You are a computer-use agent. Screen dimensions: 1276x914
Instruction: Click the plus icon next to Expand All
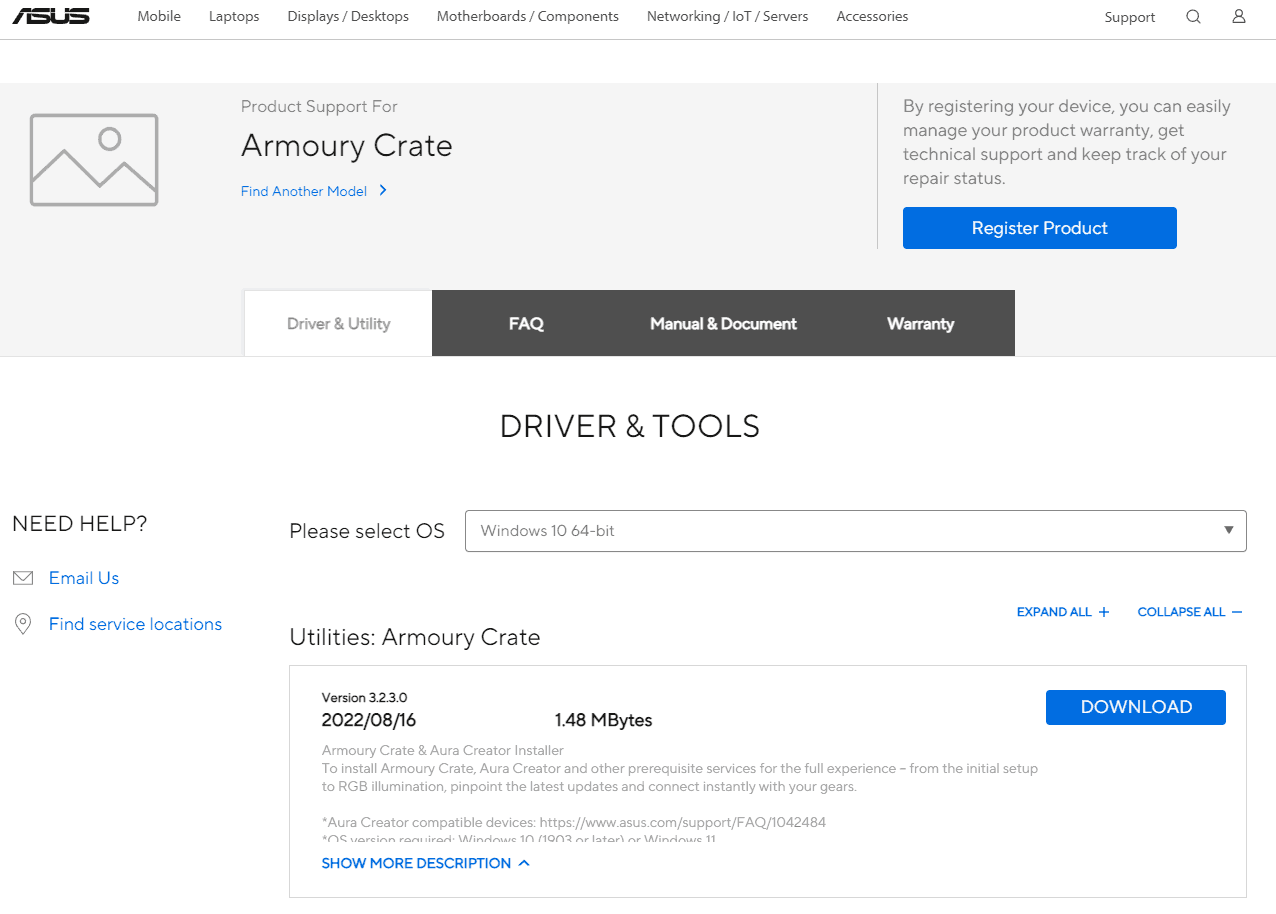1104,612
